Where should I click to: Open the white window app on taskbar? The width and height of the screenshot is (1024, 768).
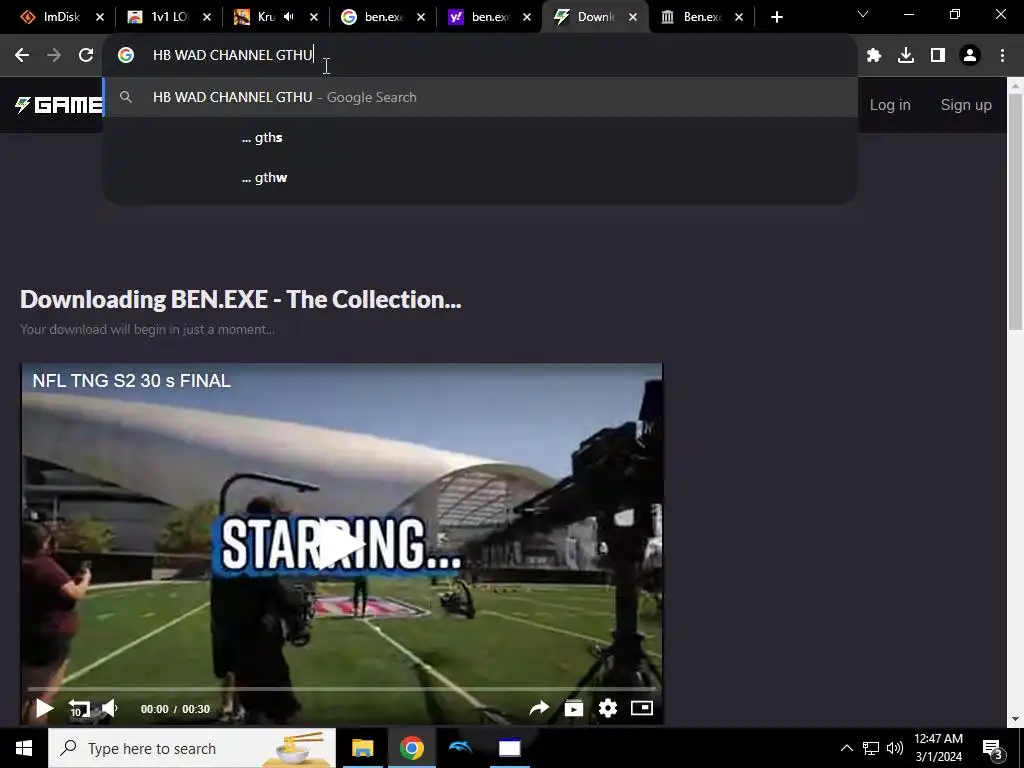509,748
